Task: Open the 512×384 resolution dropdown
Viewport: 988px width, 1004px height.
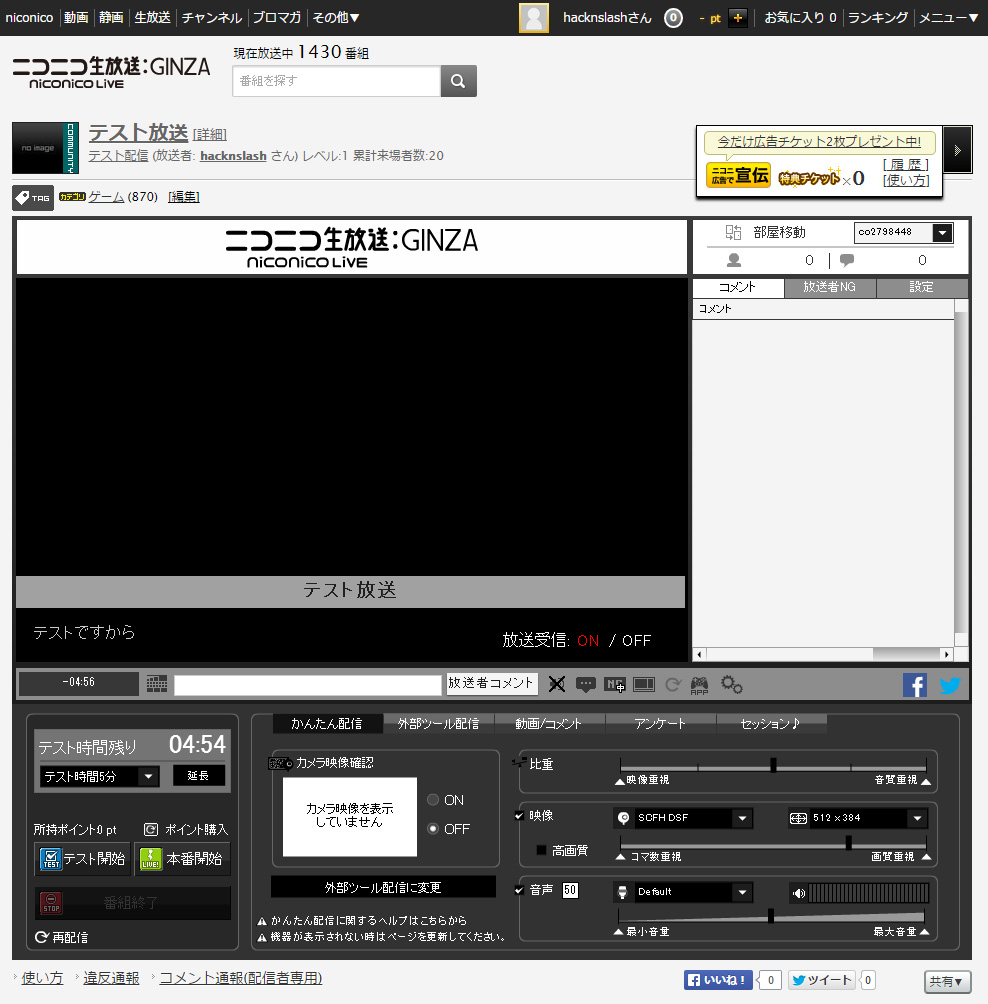Action: click(857, 818)
